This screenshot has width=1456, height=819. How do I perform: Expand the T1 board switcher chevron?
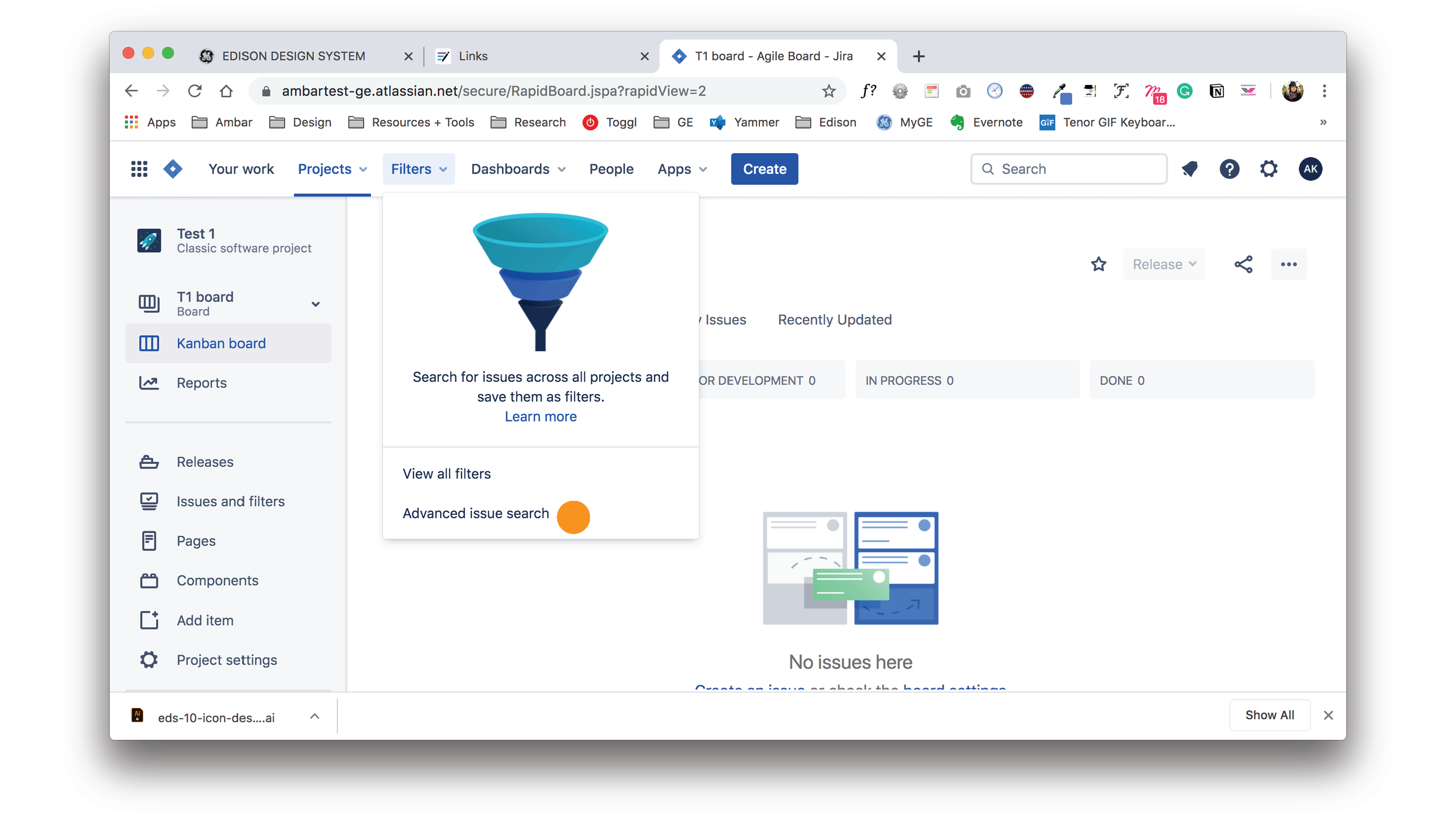click(x=315, y=304)
